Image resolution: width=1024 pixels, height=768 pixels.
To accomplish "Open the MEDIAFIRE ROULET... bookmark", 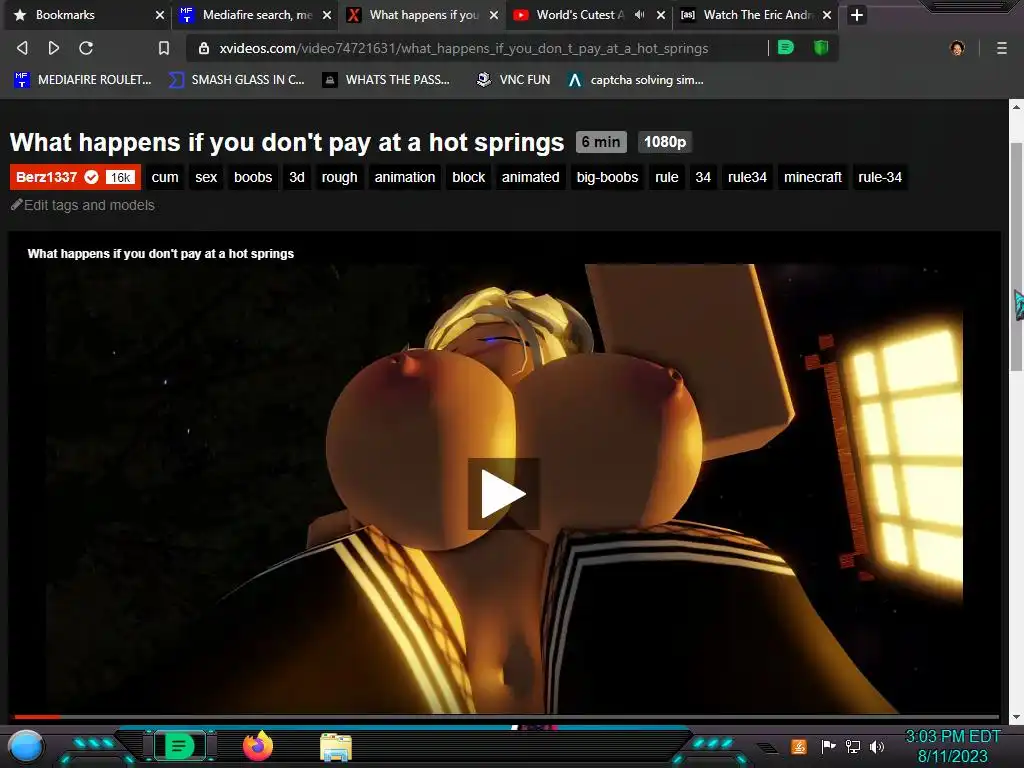I will (x=82, y=80).
